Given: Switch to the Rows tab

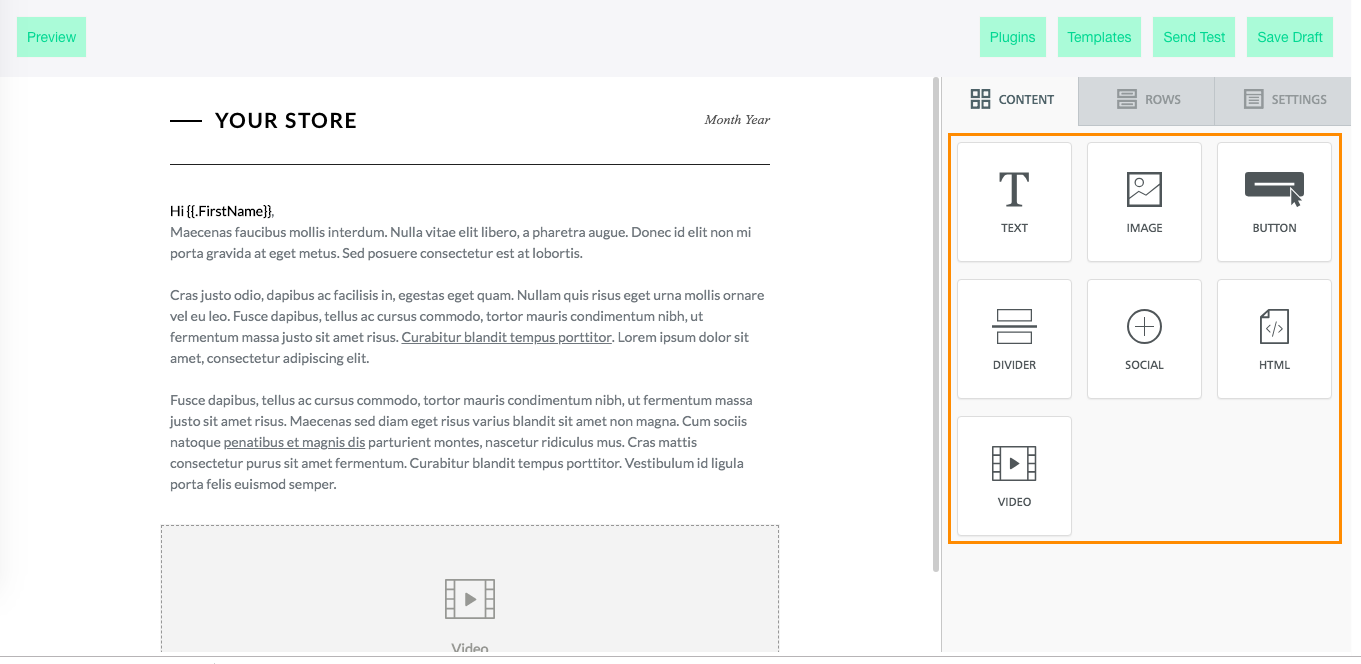Looking at the screenshot, I should (1147, 100).
